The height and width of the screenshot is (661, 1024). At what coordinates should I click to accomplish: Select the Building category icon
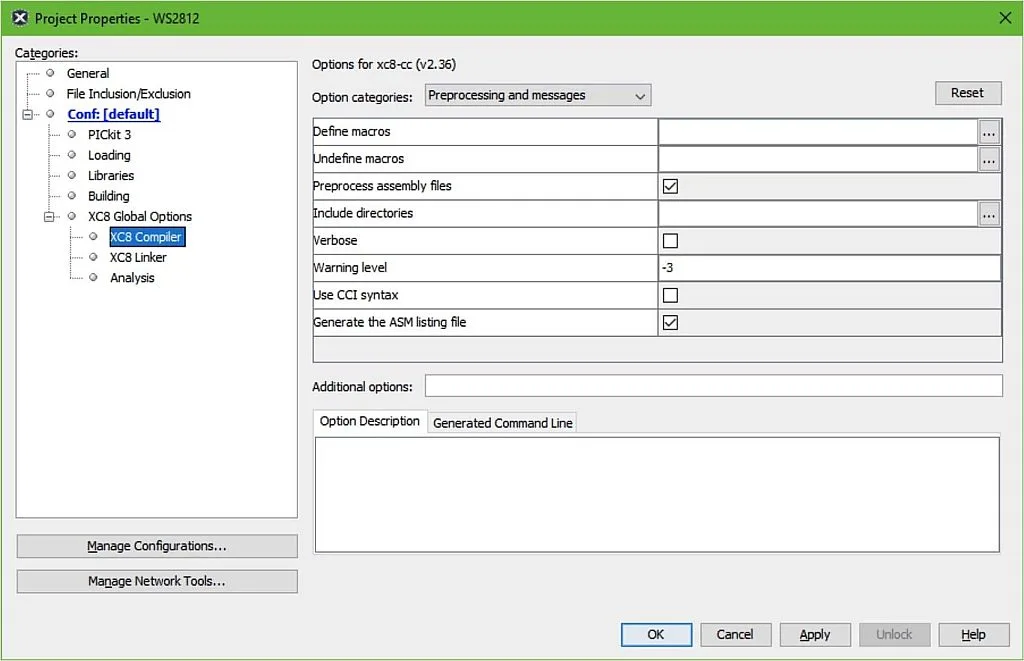pos(71,196)
